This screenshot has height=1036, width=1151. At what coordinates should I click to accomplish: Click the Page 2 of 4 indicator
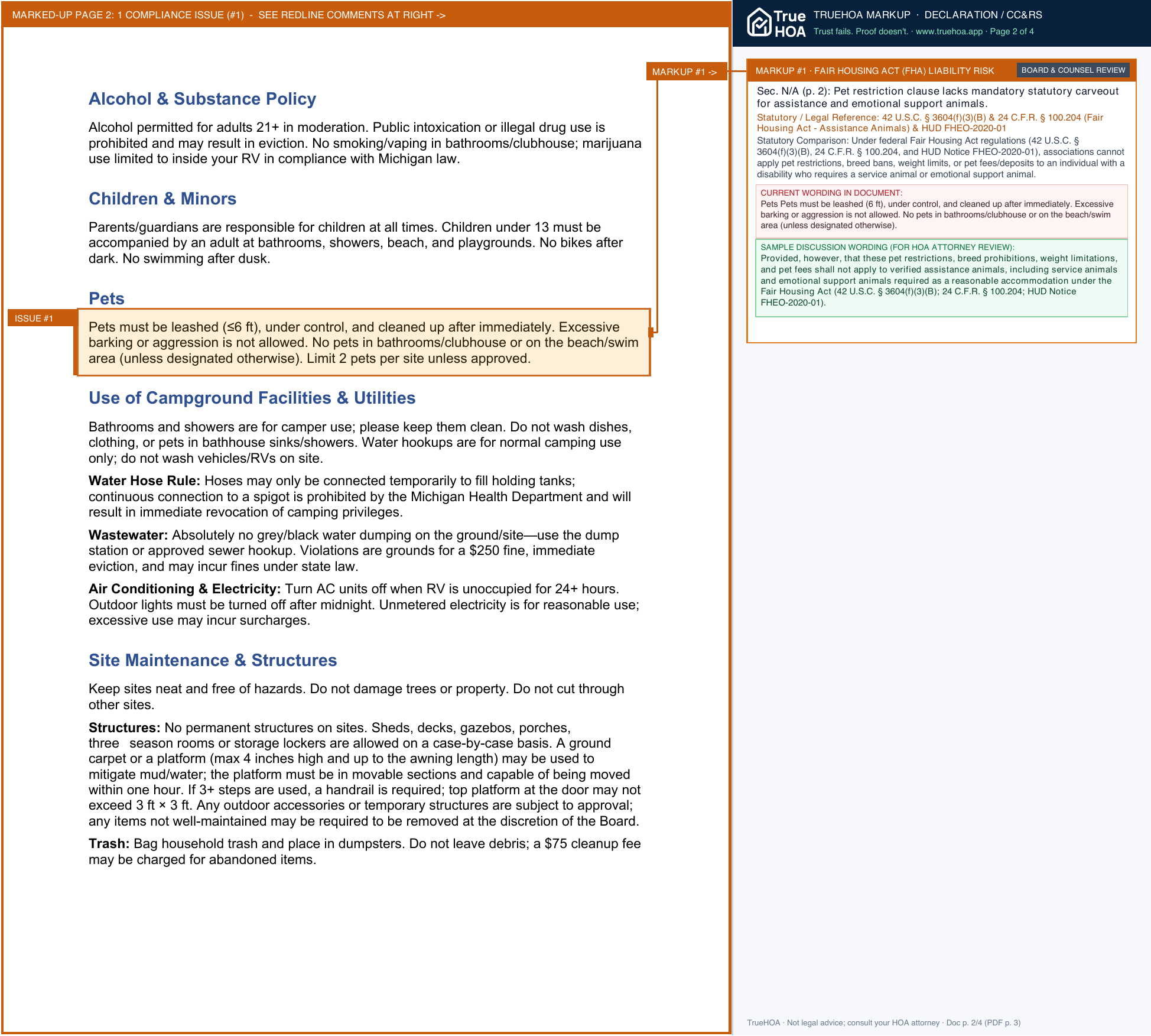[1012, 32]
